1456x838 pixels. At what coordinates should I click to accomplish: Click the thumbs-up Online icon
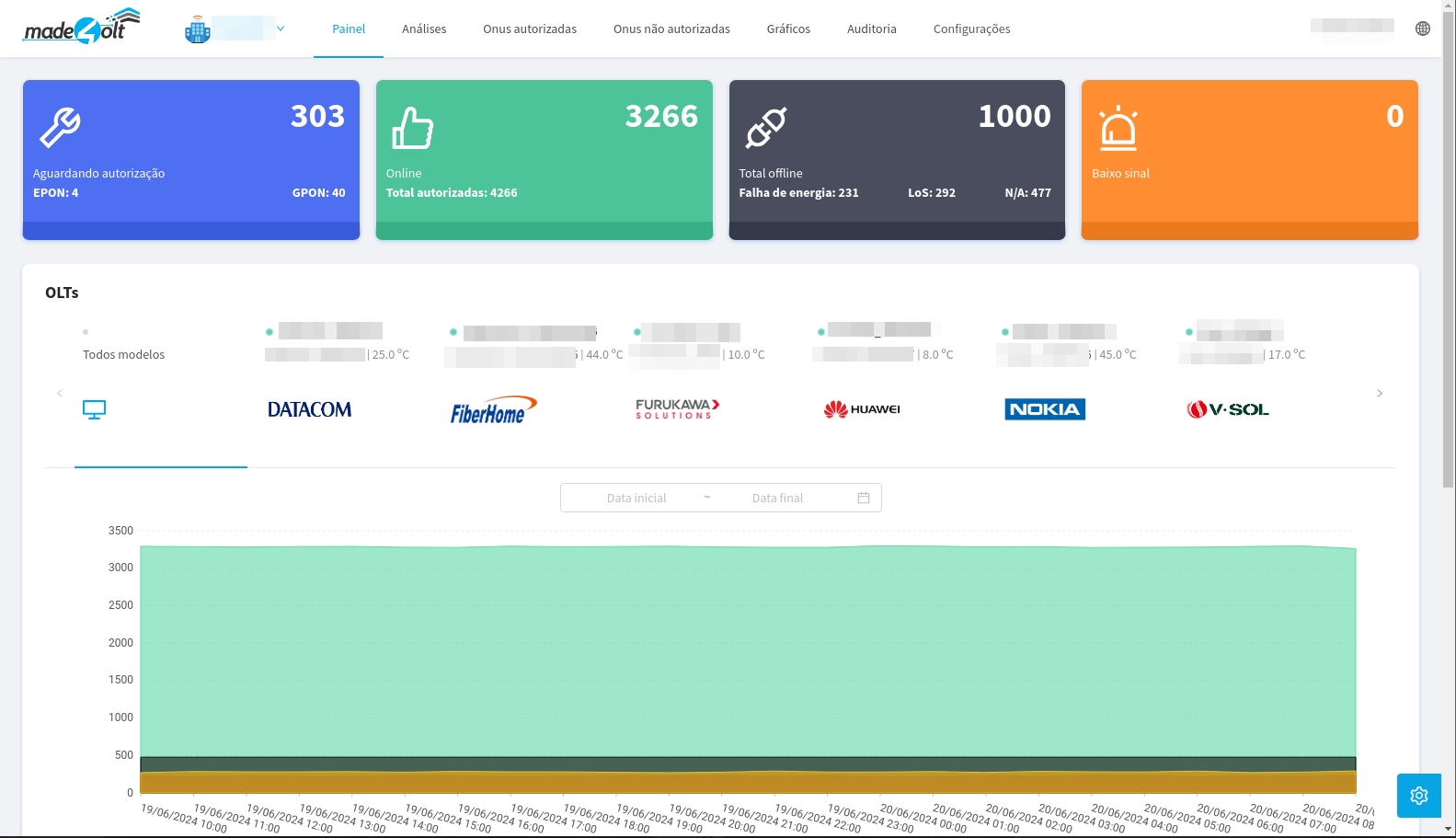click(x=413, y=127)
